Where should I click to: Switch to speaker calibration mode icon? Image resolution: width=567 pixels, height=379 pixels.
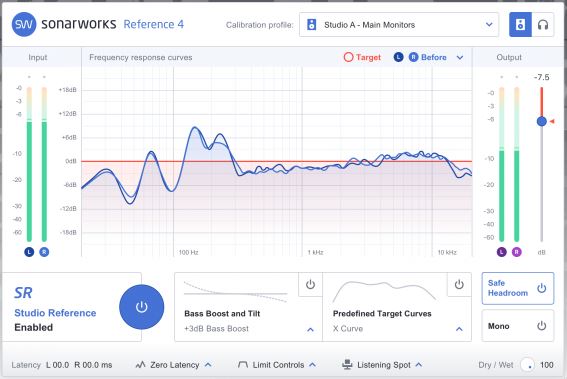click(x=520, y=25)
